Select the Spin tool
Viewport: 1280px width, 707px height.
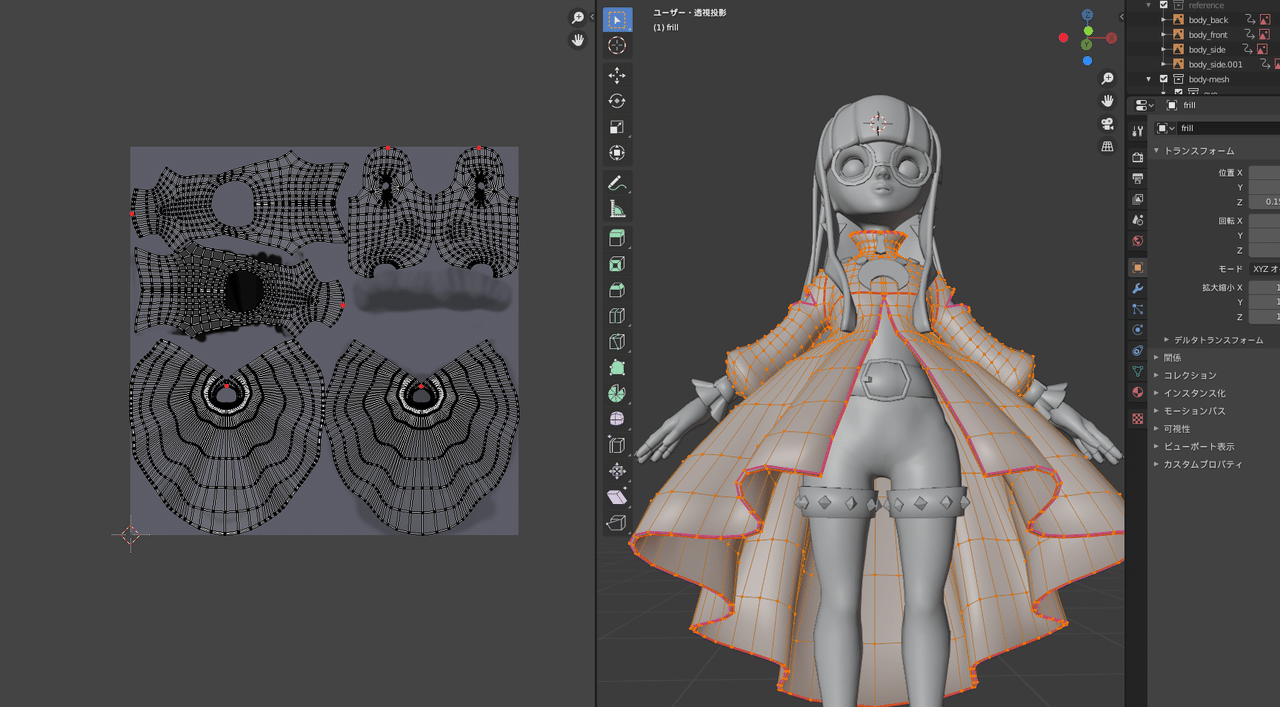point(617,394)
